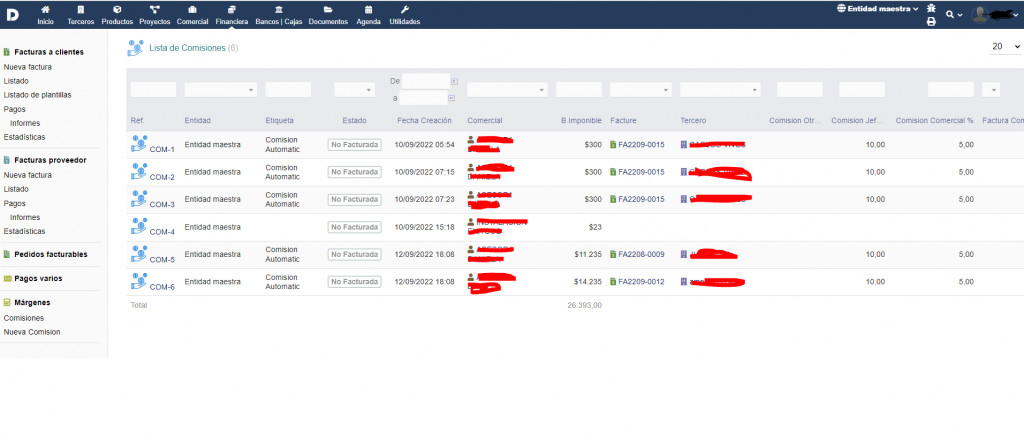
Task: Open Comisiones in the sidebar
Action: (24, 318)
